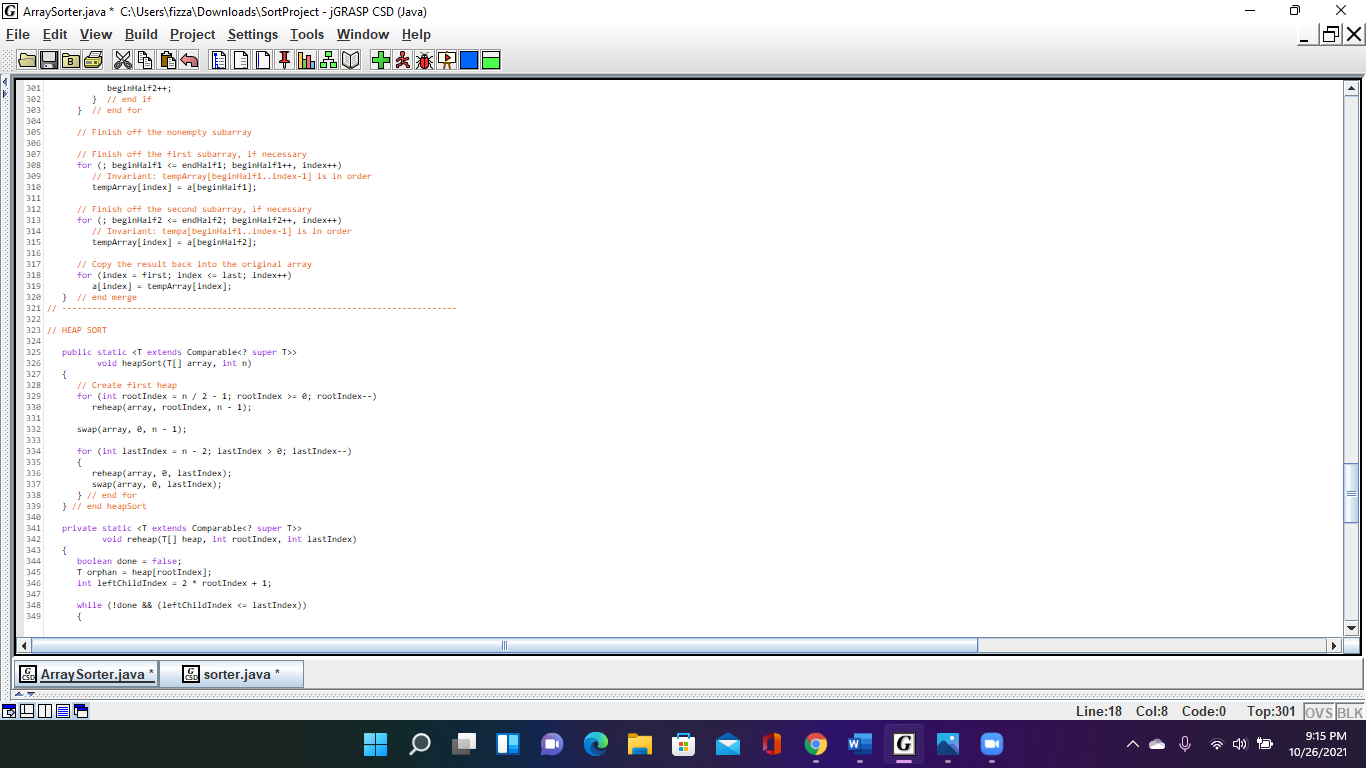Open the Settings menu
The image size is (1366, 768).
(x=253, y=34)
